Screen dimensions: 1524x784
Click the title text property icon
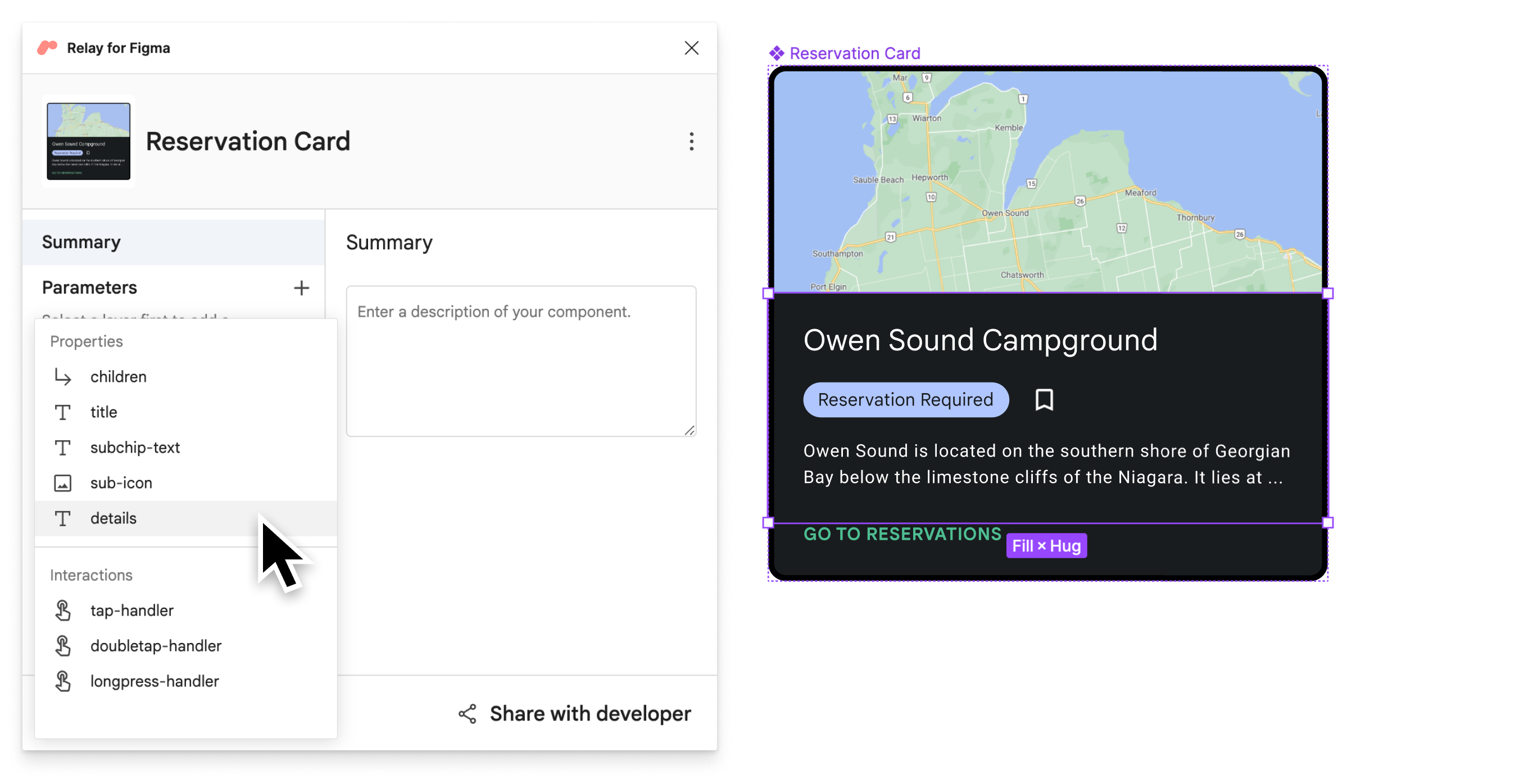[x=63, y=412]
